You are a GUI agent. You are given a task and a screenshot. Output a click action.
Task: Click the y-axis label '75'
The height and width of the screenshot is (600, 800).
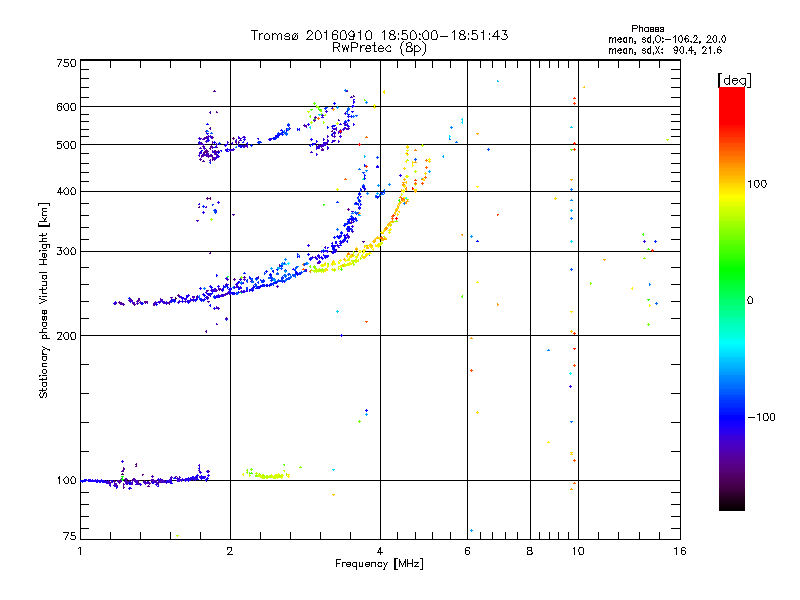[70, 536]
